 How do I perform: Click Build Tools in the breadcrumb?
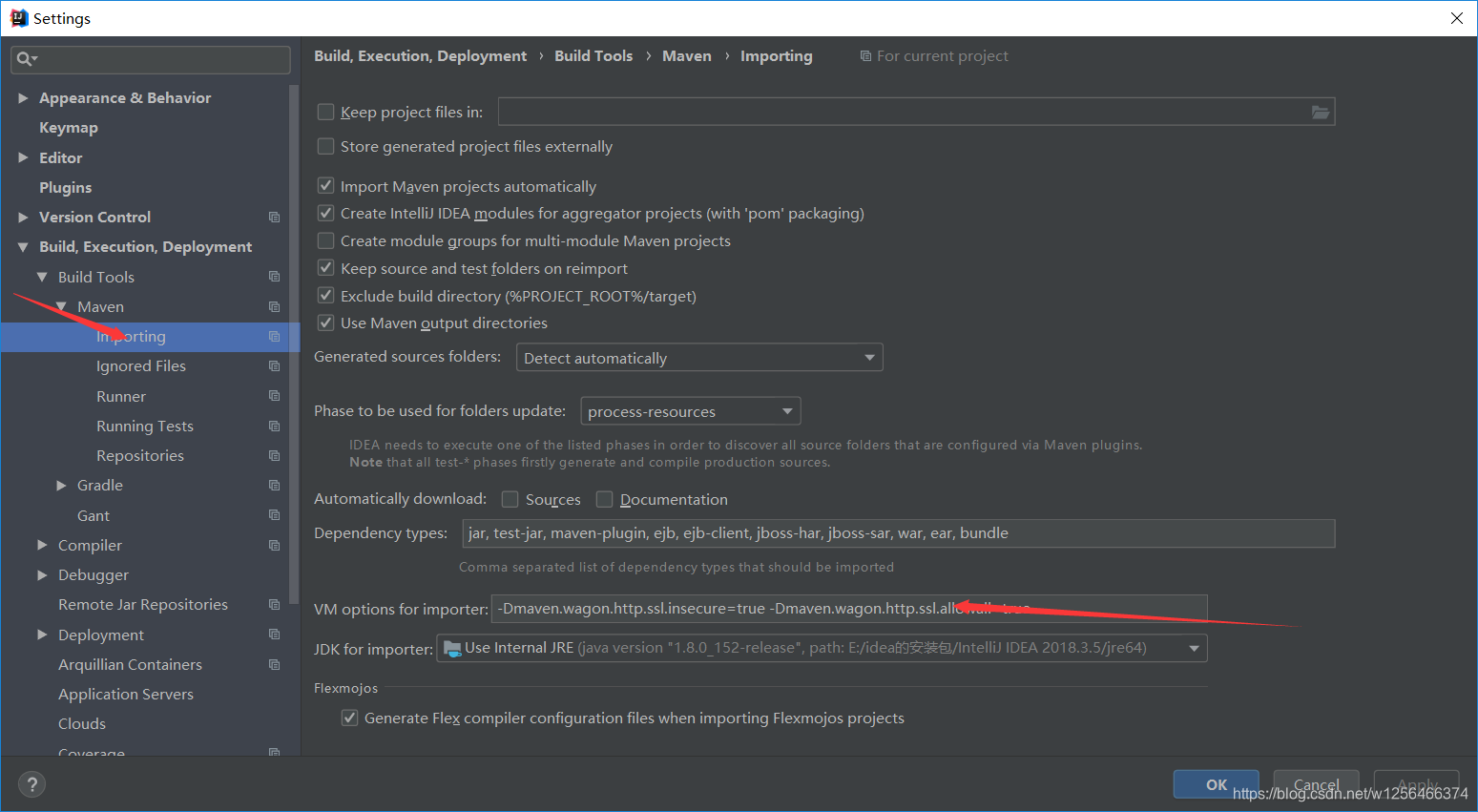point(593,55)
